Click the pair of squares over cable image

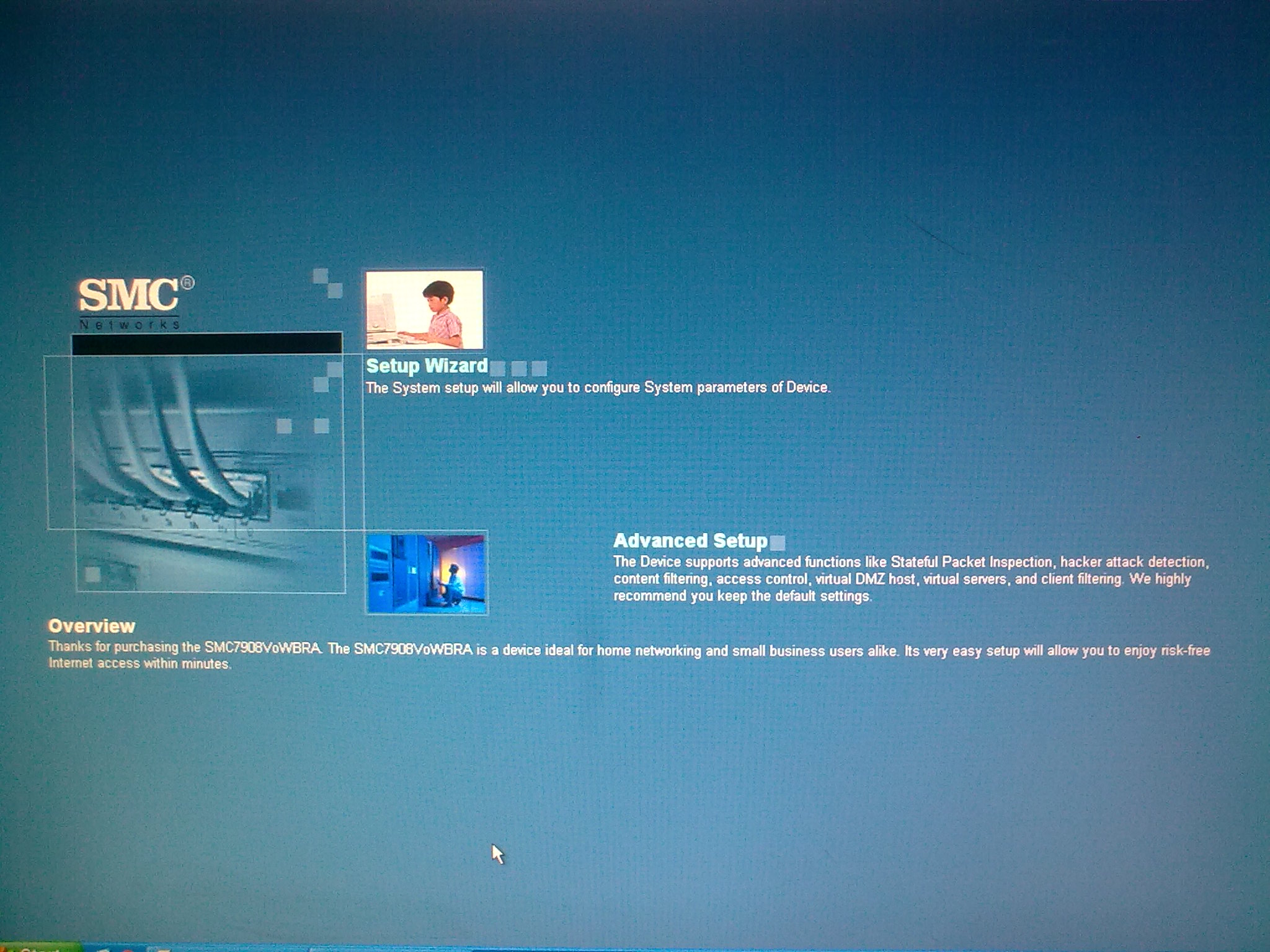[303, 426]
